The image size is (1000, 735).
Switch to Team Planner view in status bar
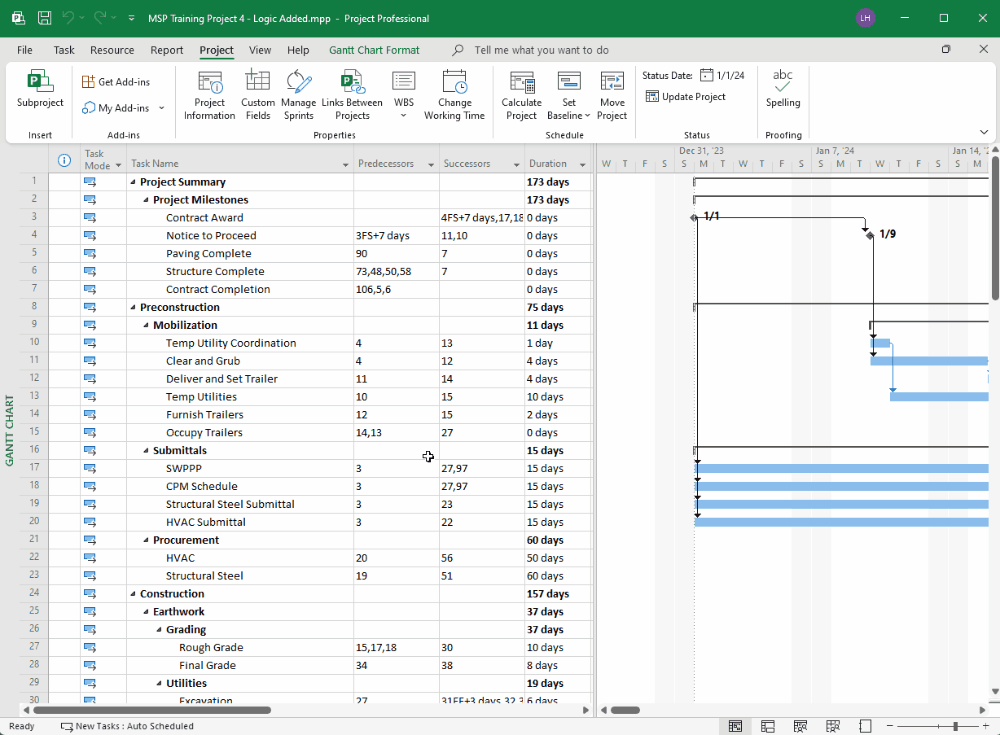tap(800, 726)
